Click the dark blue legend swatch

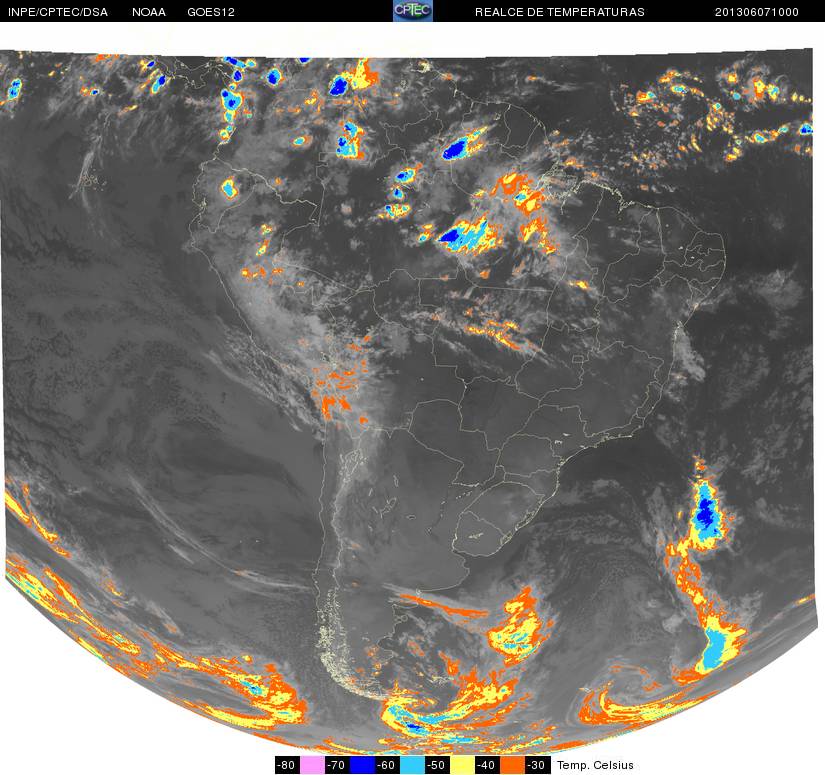pos(362,765)
